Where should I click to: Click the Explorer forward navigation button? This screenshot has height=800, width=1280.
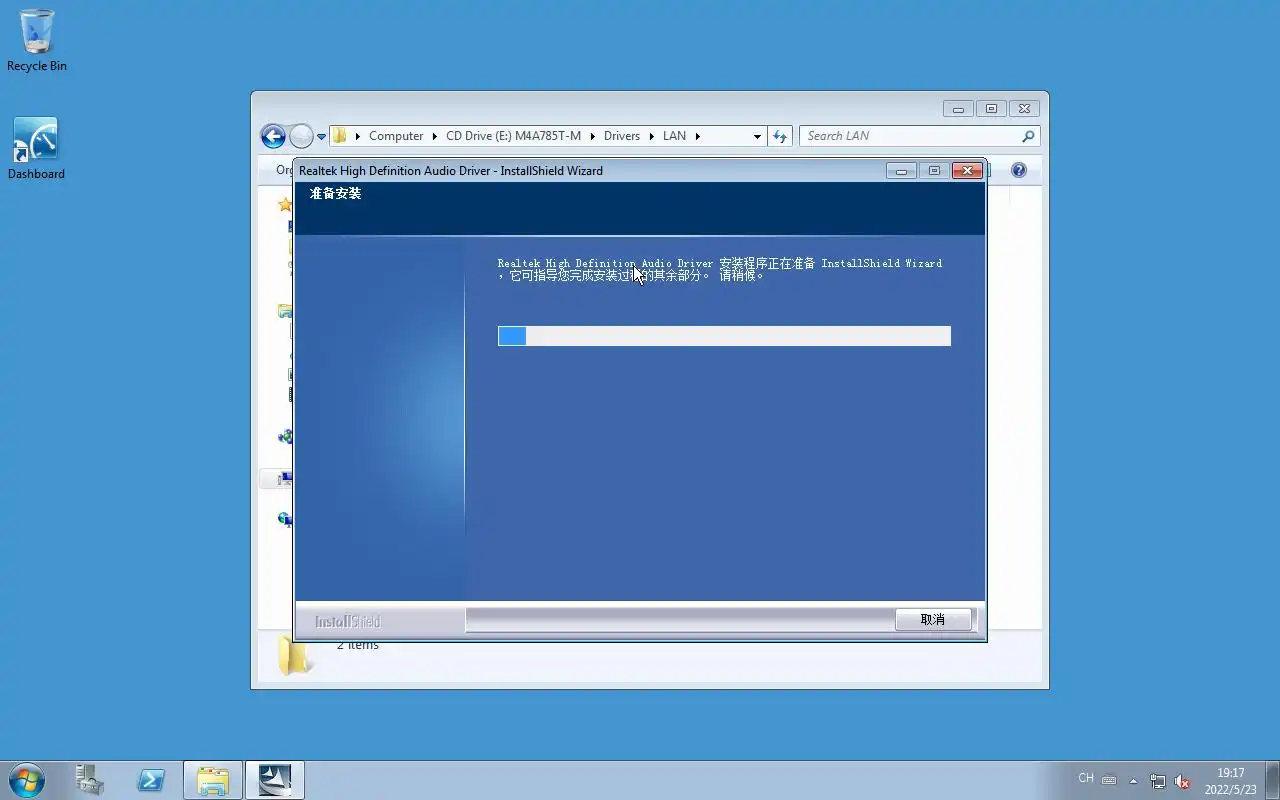[x=301, y=136]
